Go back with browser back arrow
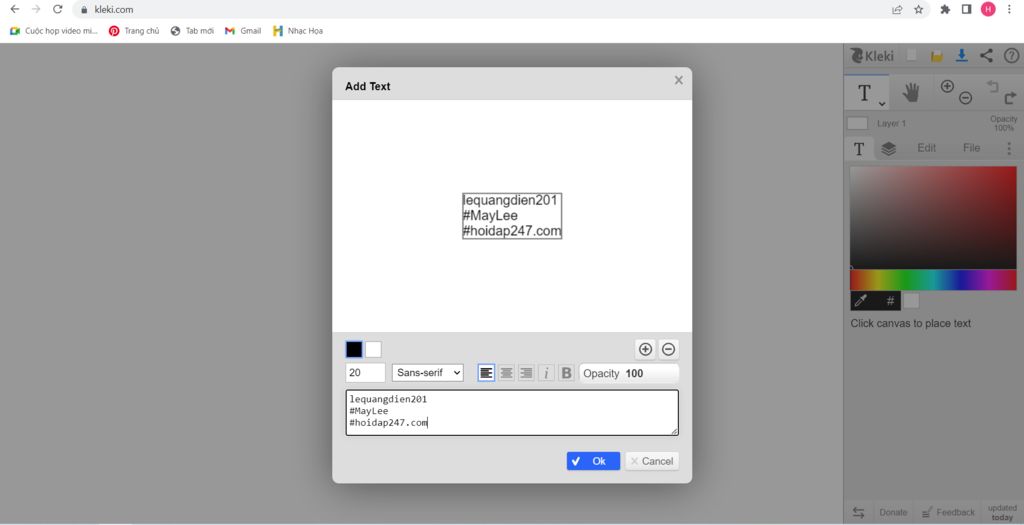Image resolution: width=1024 pixels, height=525 pixels. (x=14, y=9)
